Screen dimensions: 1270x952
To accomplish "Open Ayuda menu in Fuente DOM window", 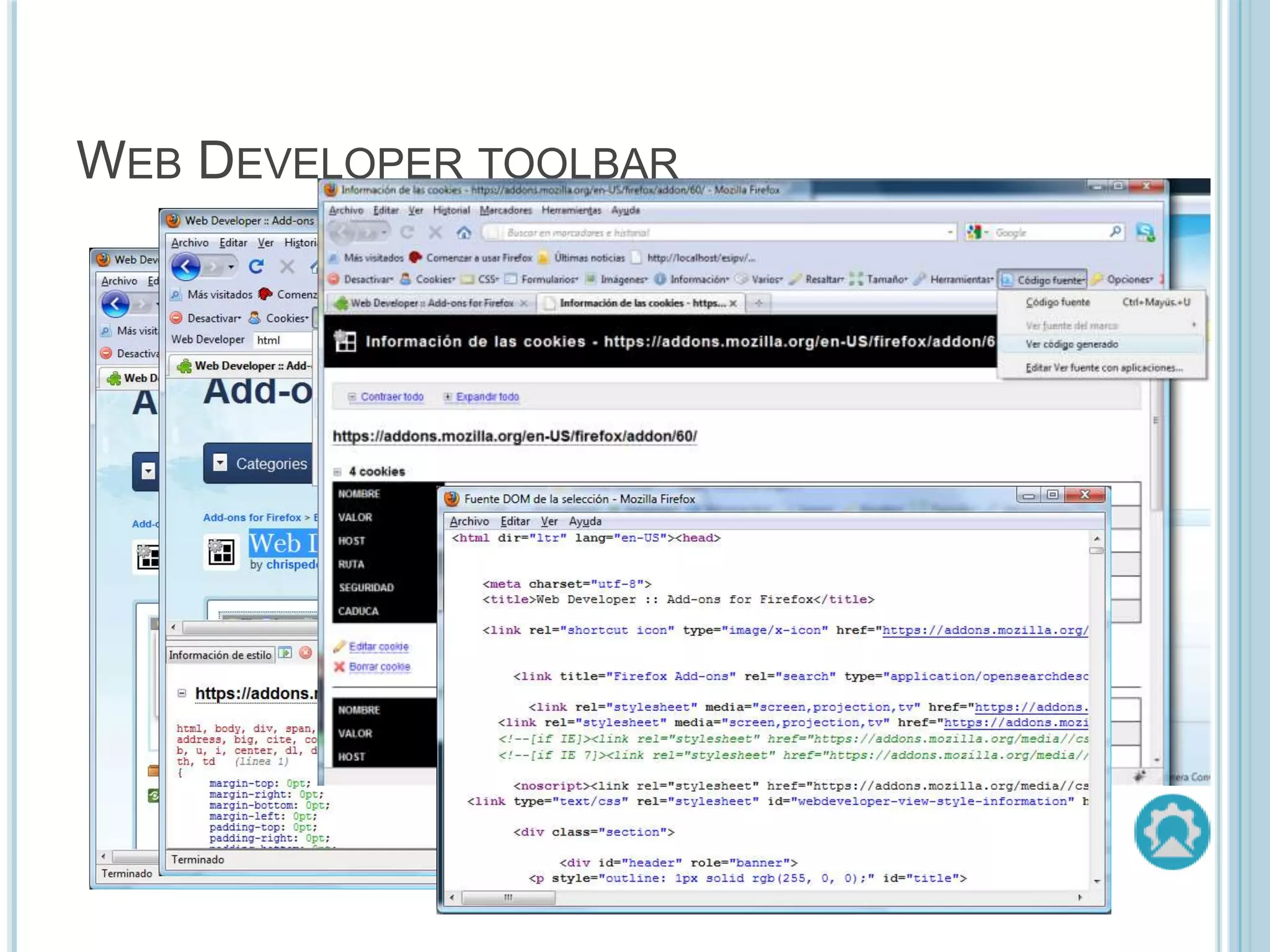I will pos(585,521).
